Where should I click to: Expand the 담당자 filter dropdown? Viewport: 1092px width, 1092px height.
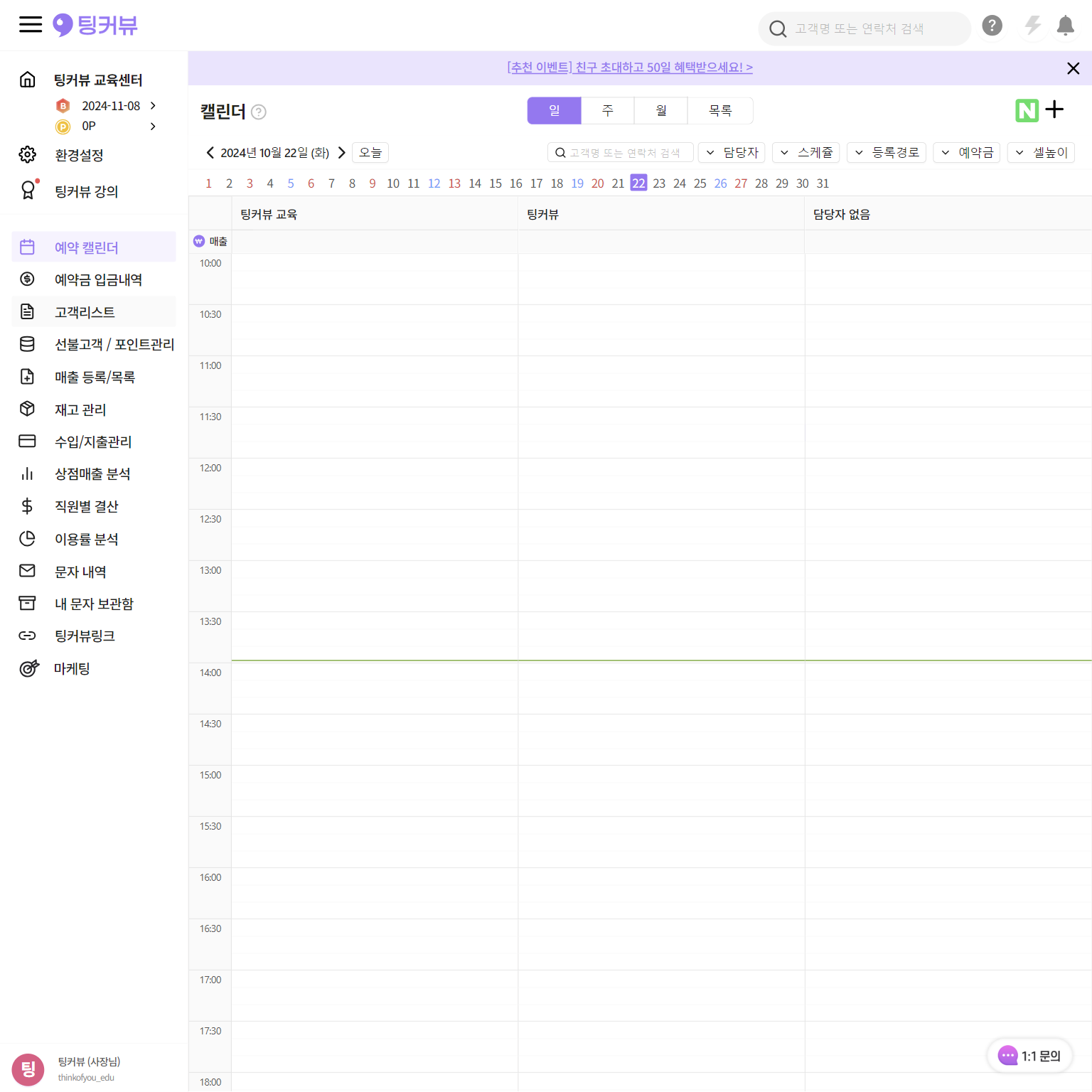tap(732, 152)
